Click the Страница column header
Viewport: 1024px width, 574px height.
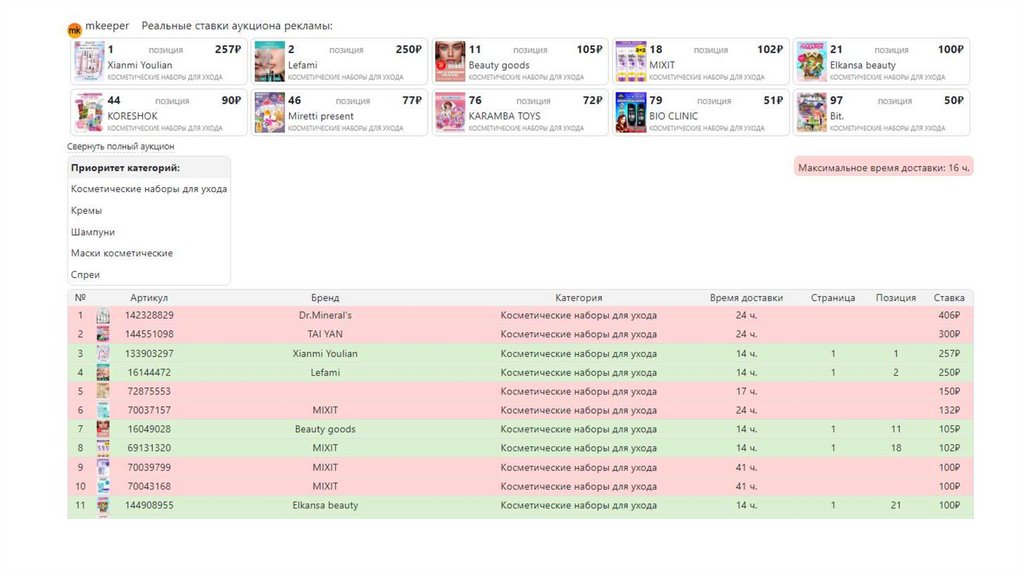pos(833,298)
